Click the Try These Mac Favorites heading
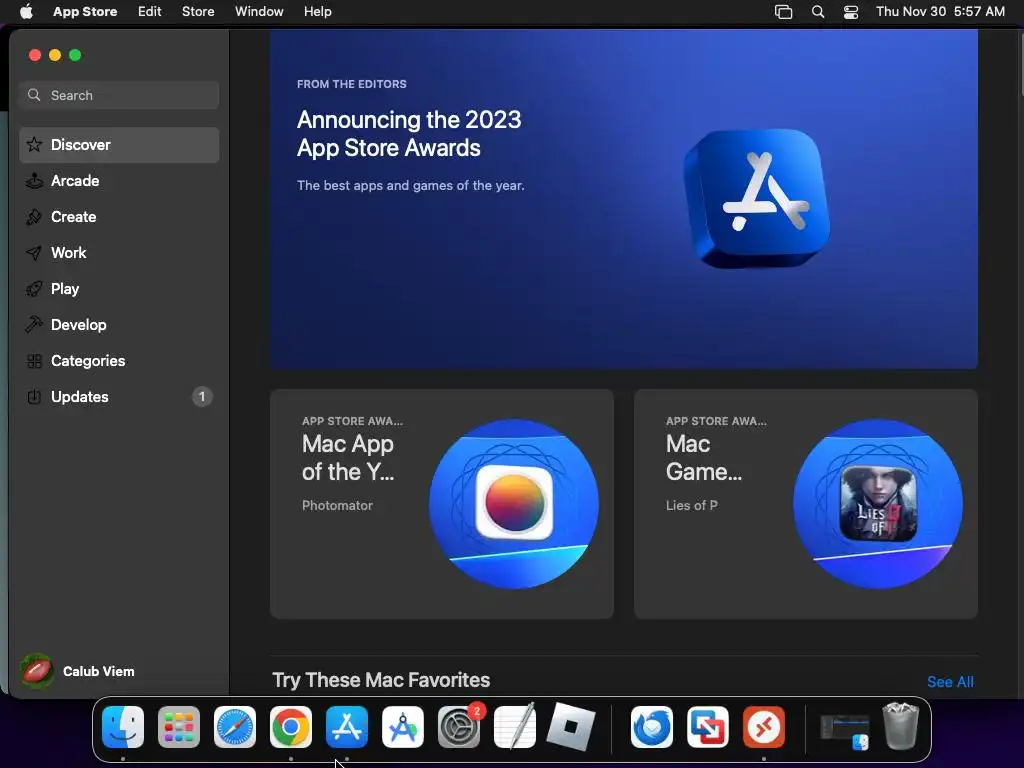 pos(381,680)
